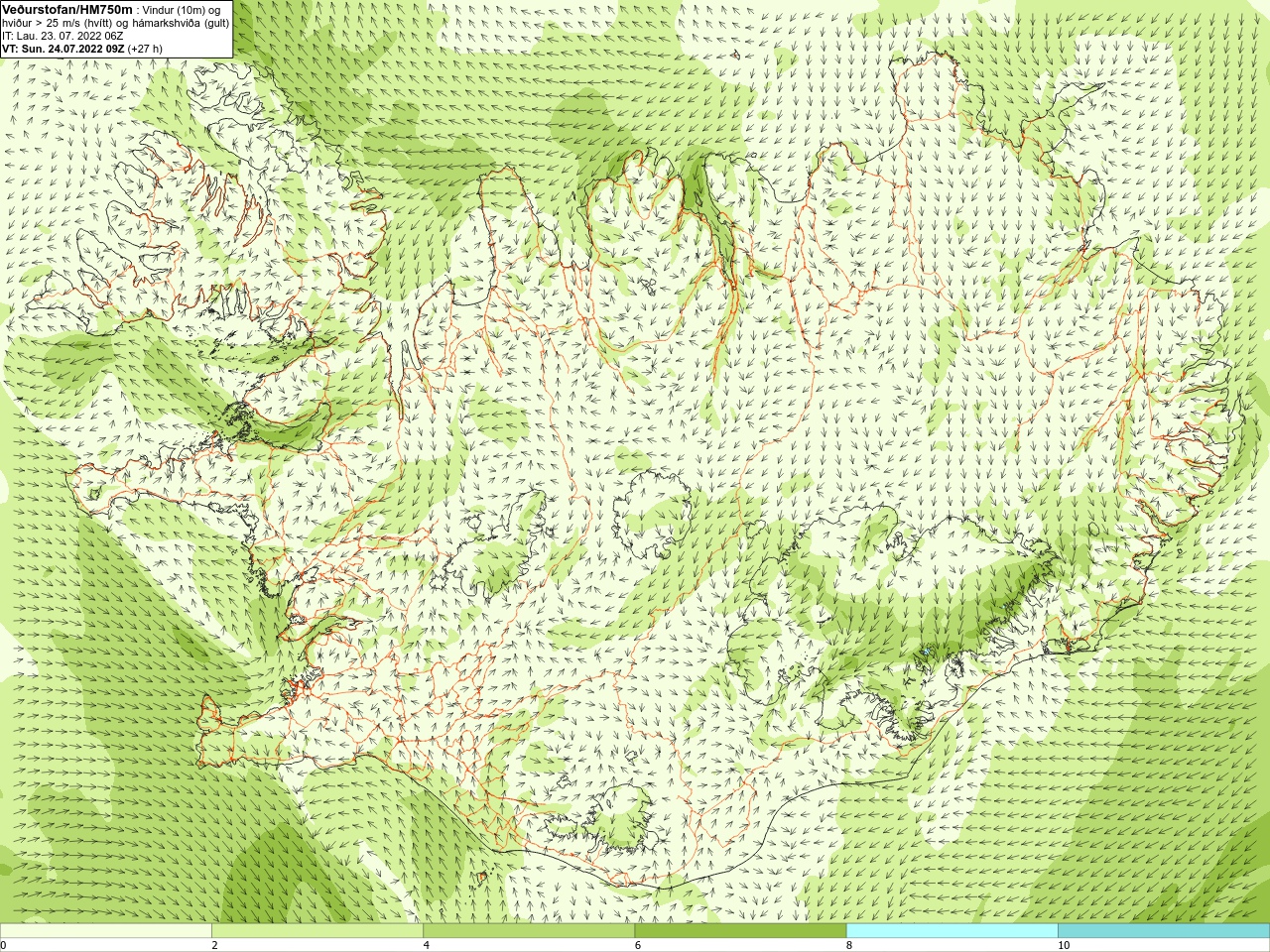Click the 'Vindur (10m) og' label
The width and height of the screenshot is (1270, 952).
[x=183, y=9]
